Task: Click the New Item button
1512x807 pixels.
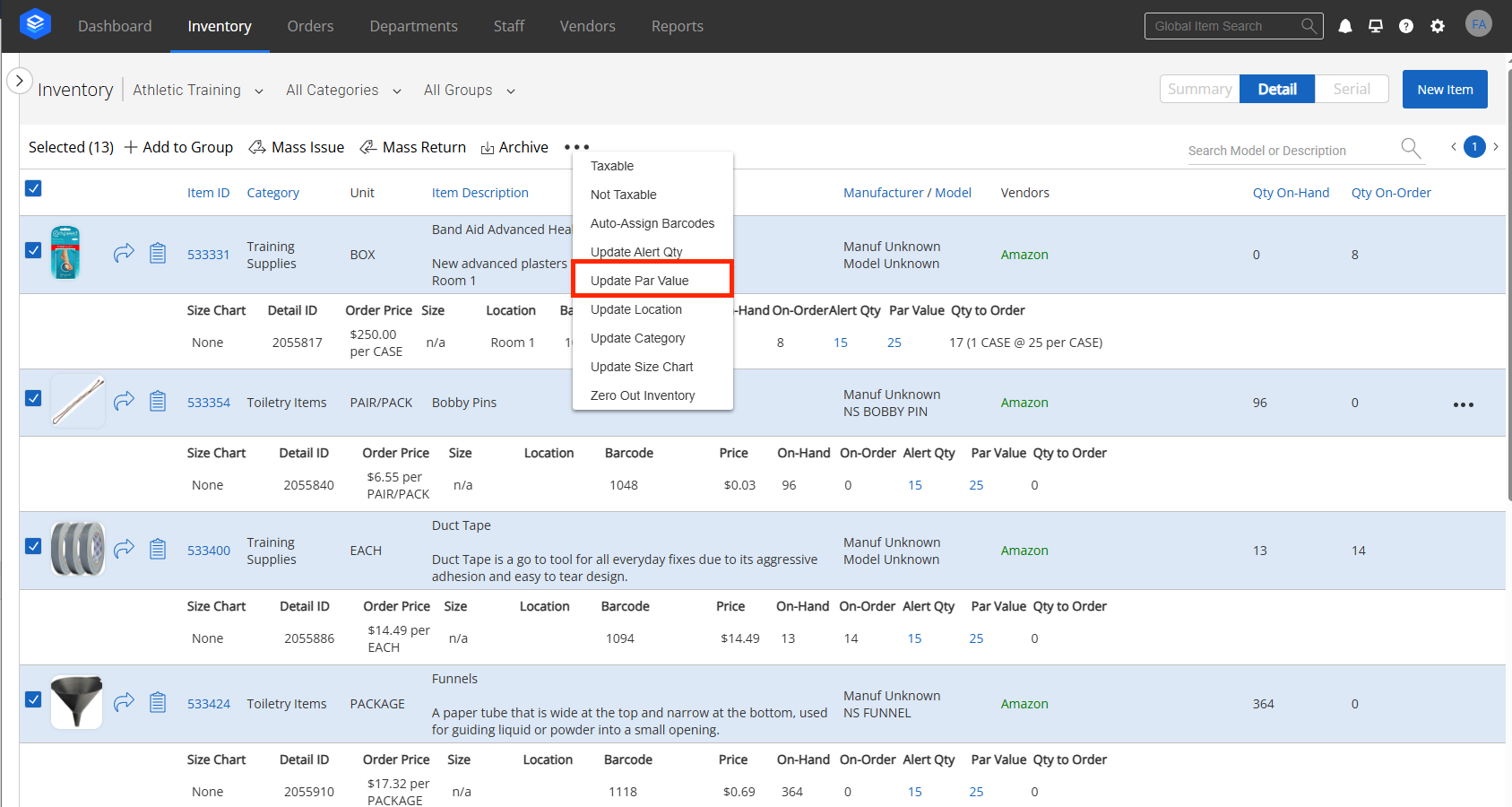Action: click(x=1444, y=90)
